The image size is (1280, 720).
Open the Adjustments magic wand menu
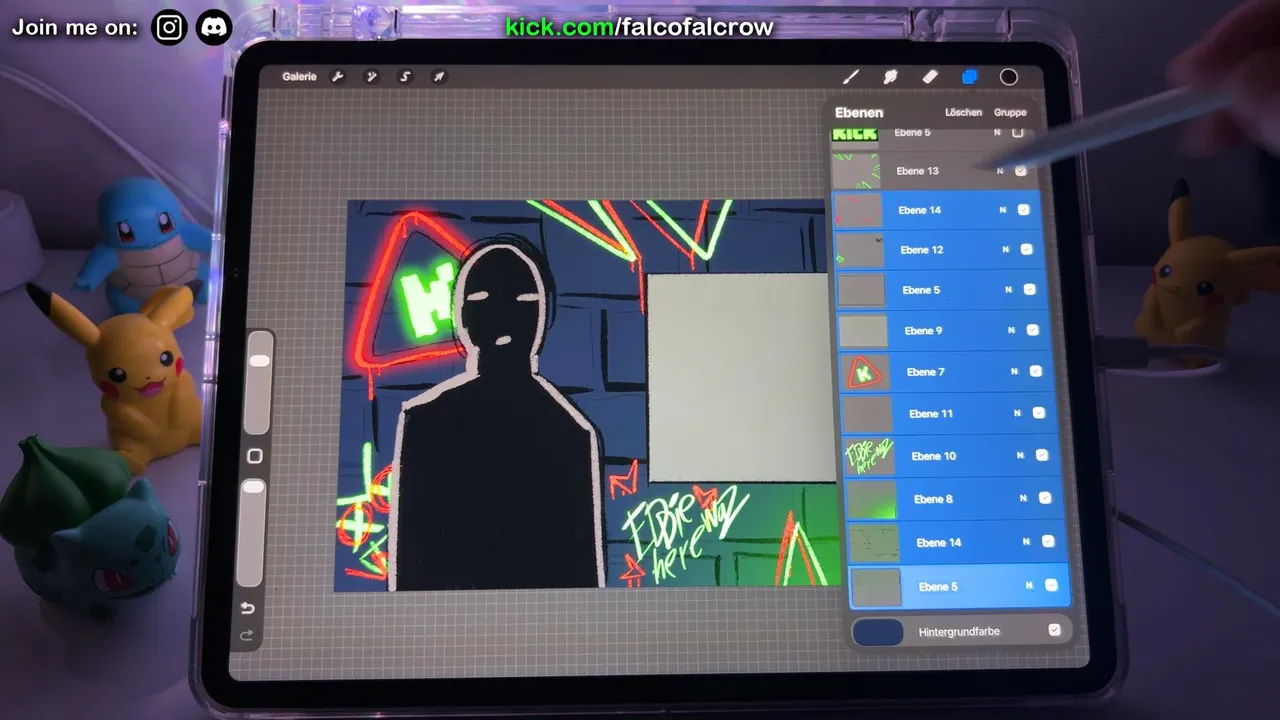click(371, 77)
